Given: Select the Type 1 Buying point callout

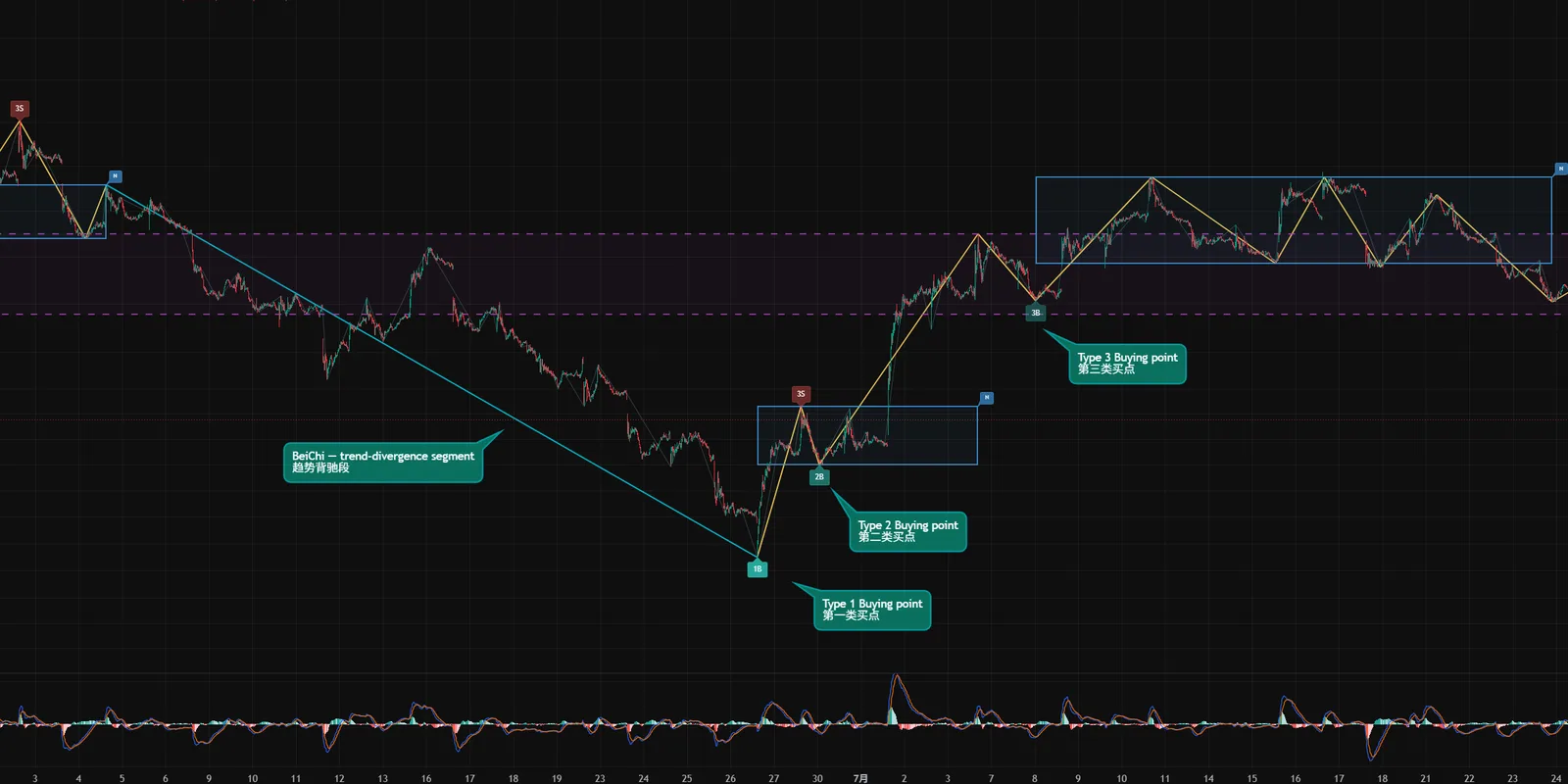Looking at the screenshot, I should click(x=872, y=610).
